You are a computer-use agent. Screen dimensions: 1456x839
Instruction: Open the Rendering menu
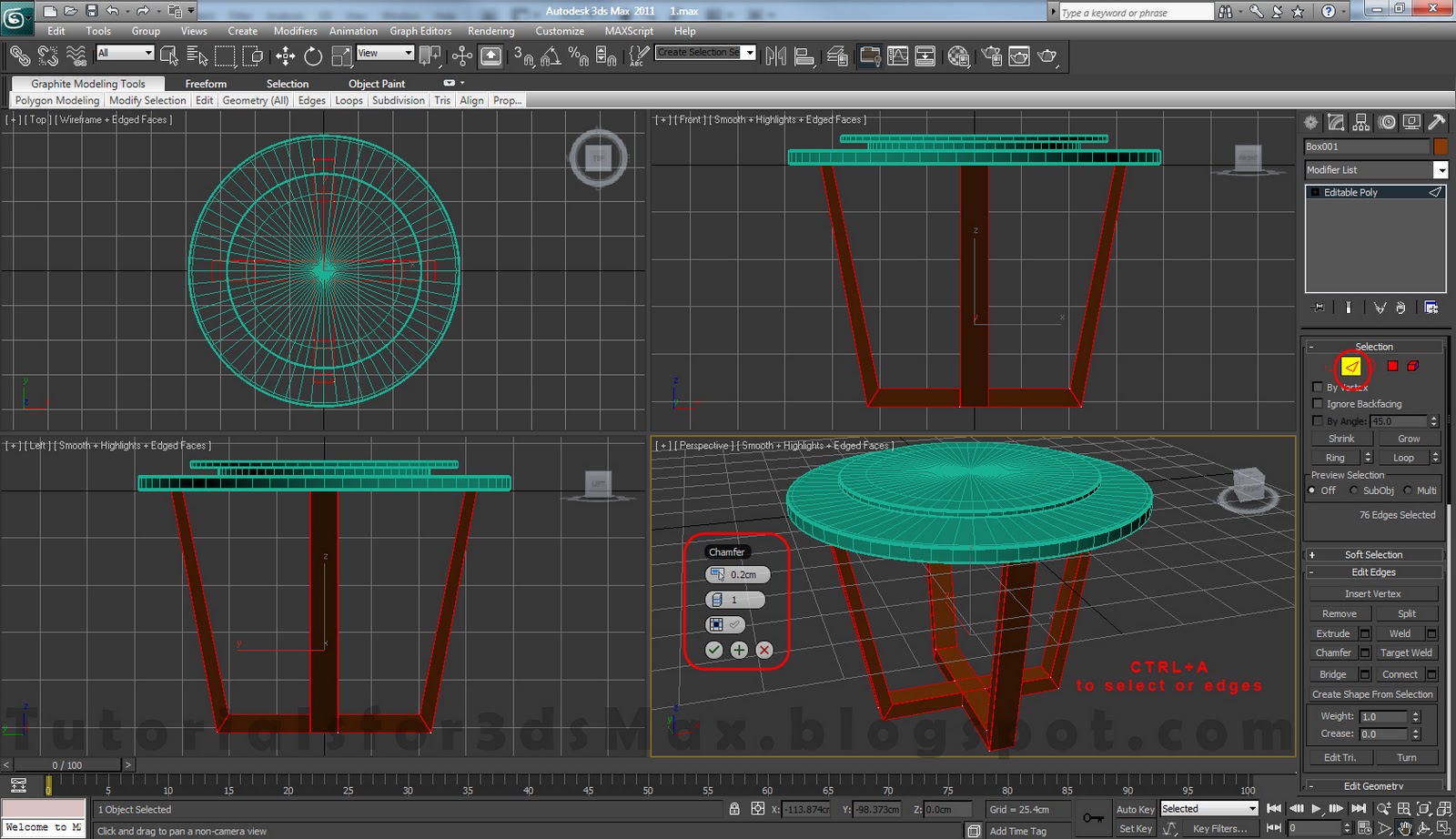click(490, 30)
